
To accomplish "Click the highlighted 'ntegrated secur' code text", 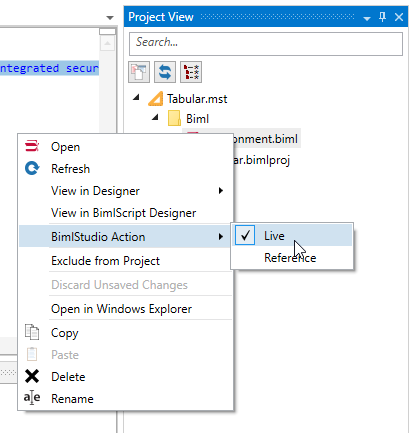I will coord(49,68).
